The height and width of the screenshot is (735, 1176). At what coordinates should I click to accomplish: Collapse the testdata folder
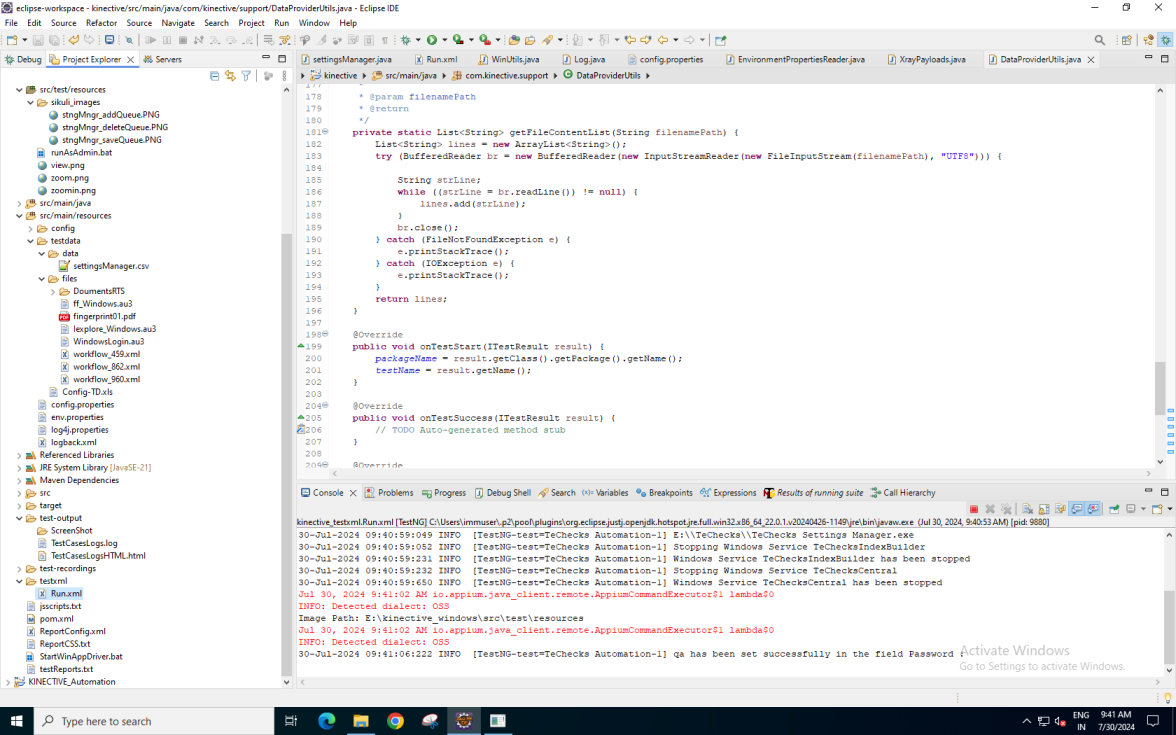click(30, 241)
